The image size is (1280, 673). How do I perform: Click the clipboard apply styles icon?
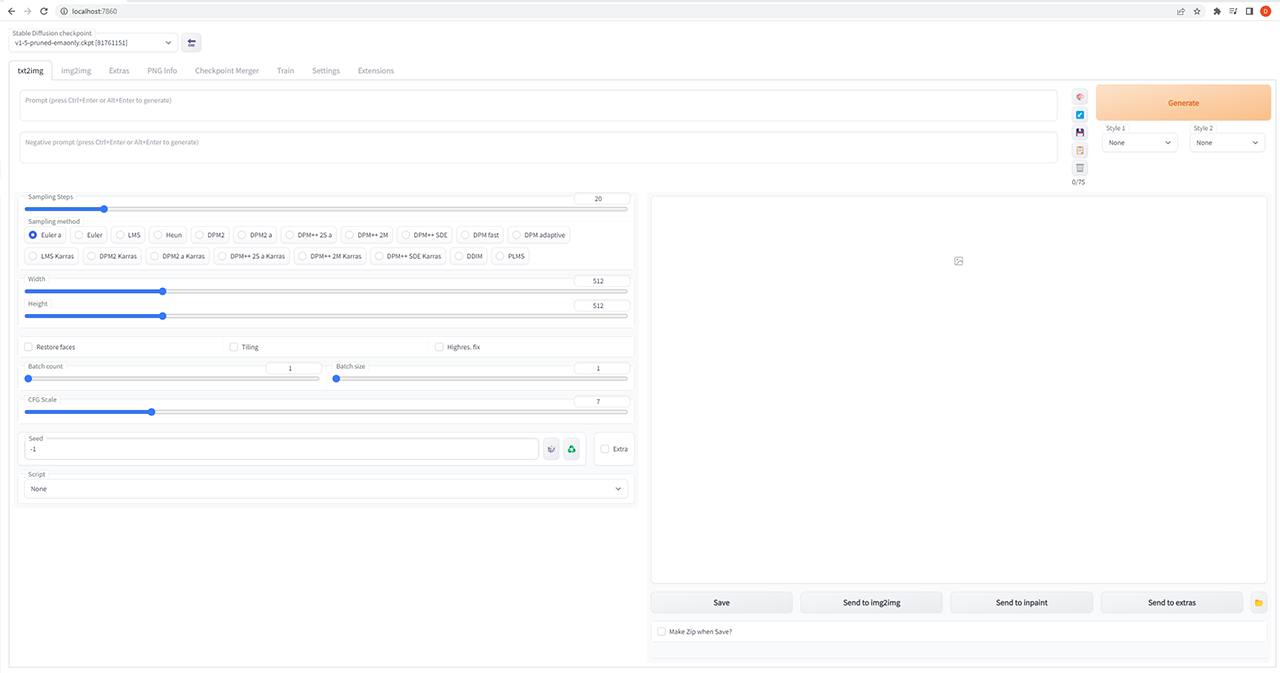(x=1080, y=150)
